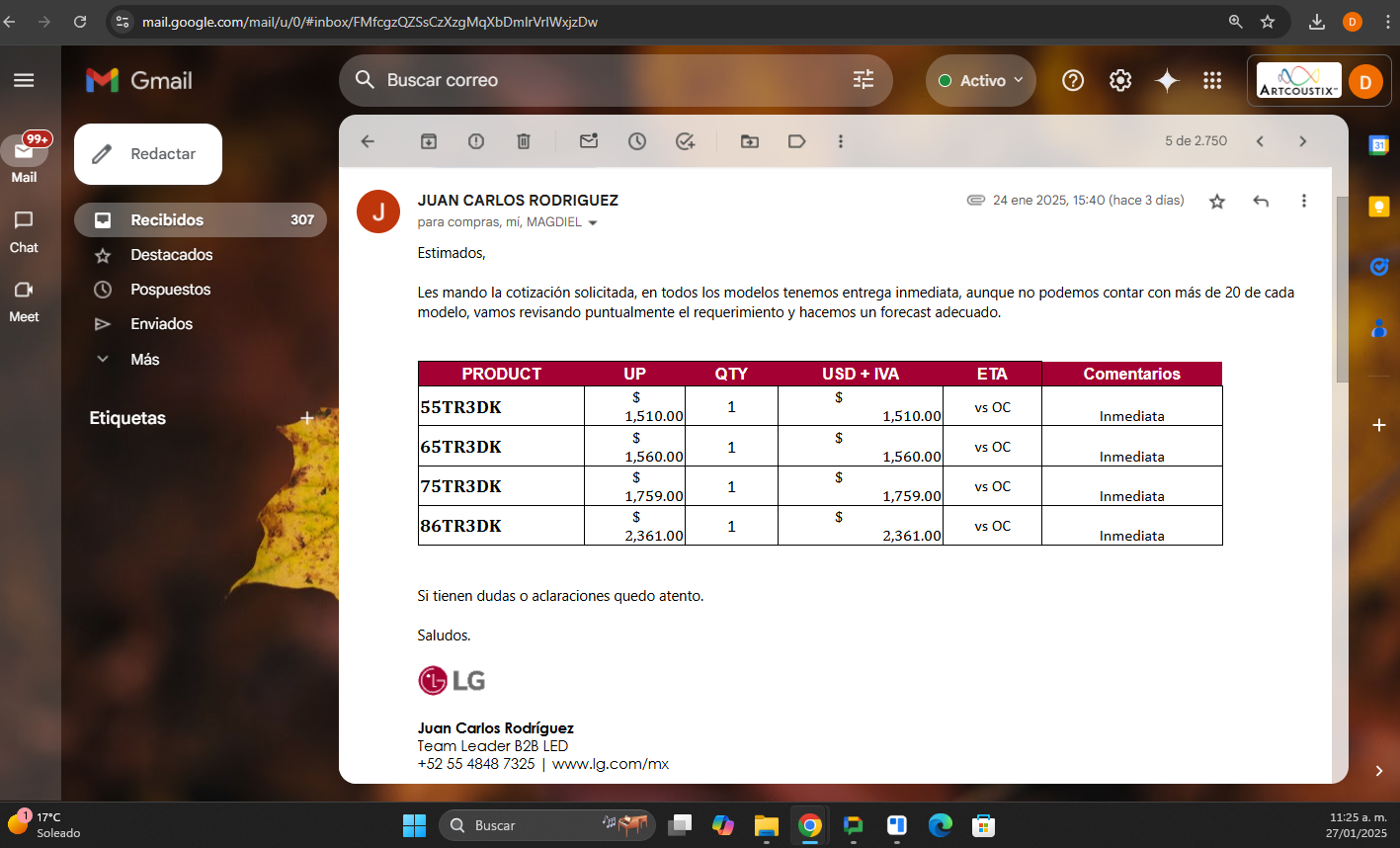Image resolution: width=1400 pixels, height=848 pixels.
Task: Open Google Tasks side panel
Action: [1379, 266]
